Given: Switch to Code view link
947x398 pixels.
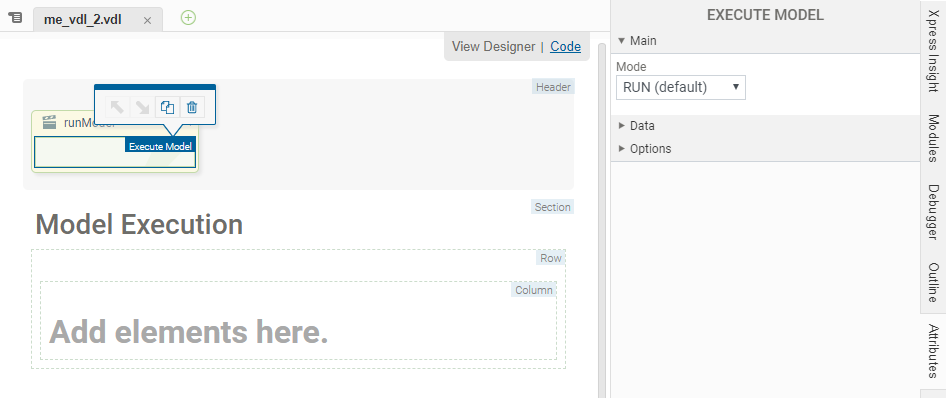Looking at the screenshot, I should 565,47.
